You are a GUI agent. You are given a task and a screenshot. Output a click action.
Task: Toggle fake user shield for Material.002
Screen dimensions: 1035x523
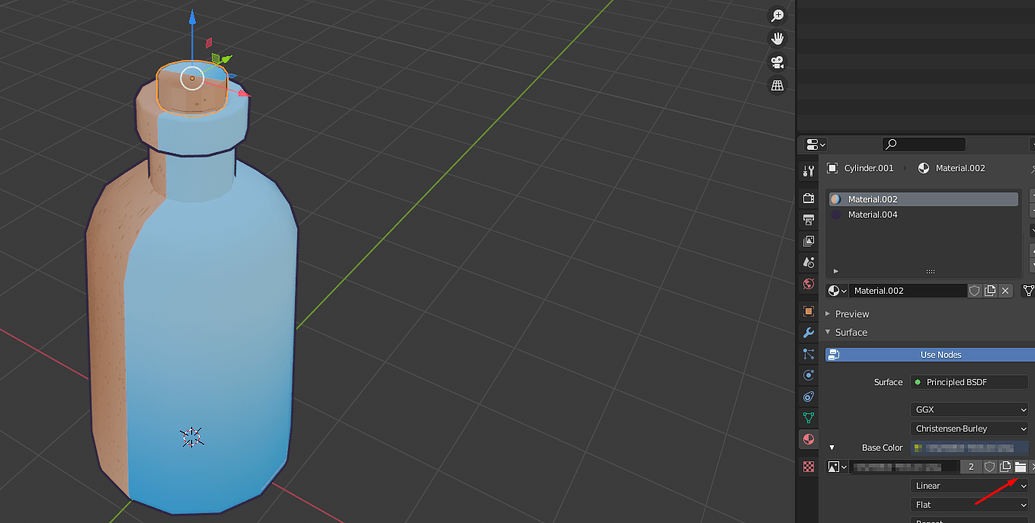tap(974, 291)
